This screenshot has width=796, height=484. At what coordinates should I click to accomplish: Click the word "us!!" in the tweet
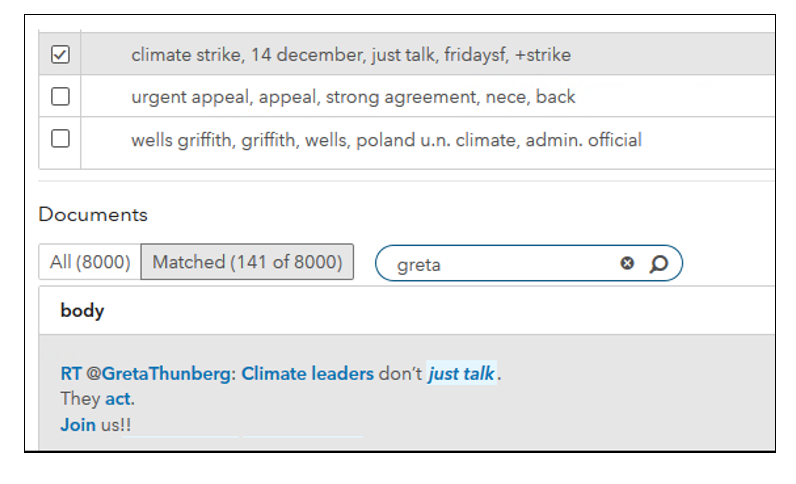tap(115, 424)
